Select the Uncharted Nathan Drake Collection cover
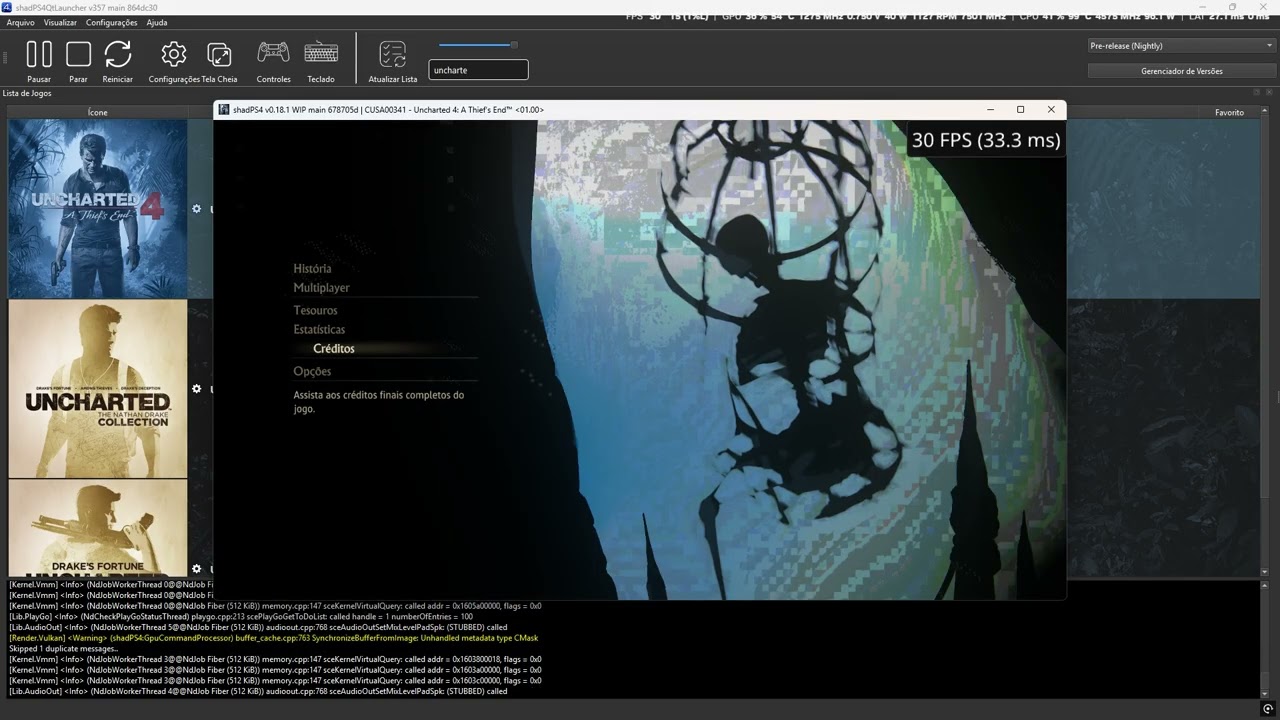The width and height of the screenshot is (1280, 720). pos(98,389)
